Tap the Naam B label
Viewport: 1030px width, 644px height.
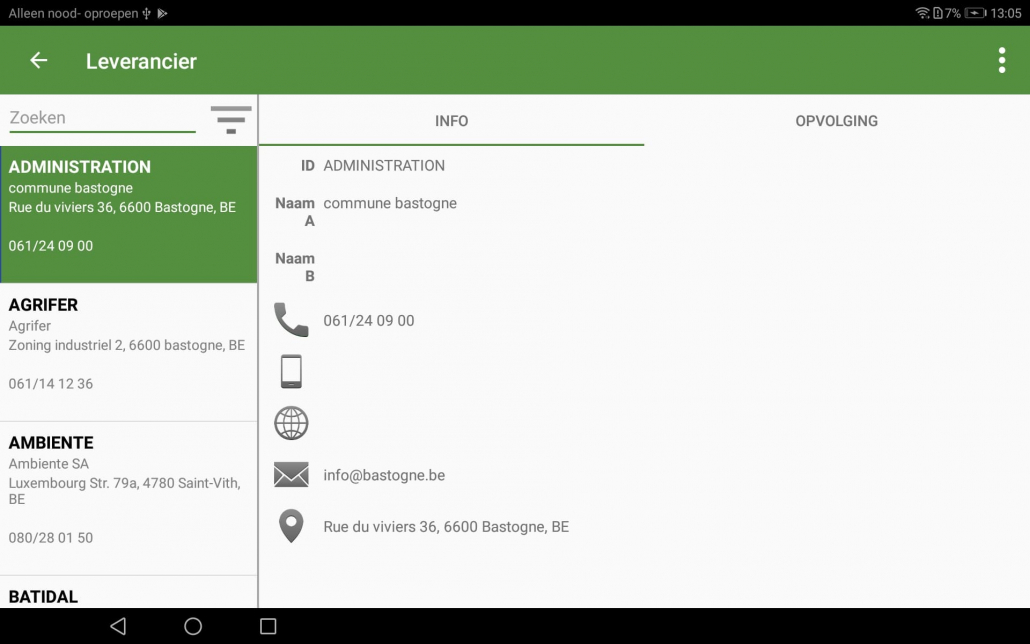click(295, 267)
